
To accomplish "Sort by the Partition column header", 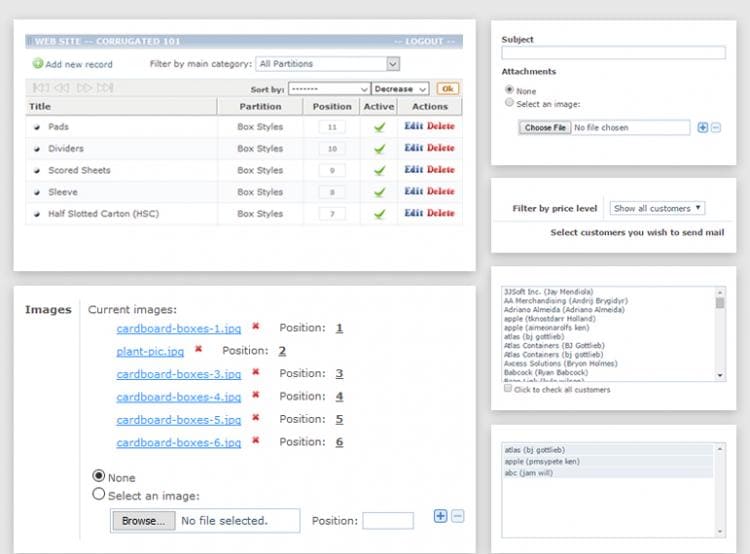I will [x=260, y=106].
